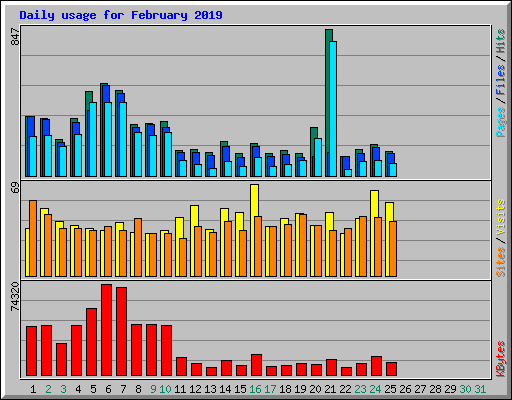
Task: Click the orange Sites bar for day 19
Action: coord(303,245)
